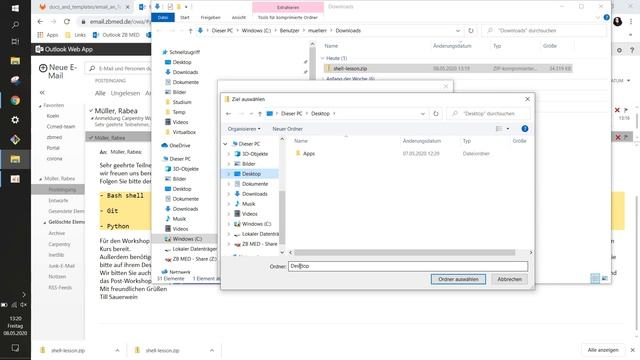Click Windows Start button on taskbar
Image resolution: width=640 pixels, height=360 pixels.
[15, 8]
